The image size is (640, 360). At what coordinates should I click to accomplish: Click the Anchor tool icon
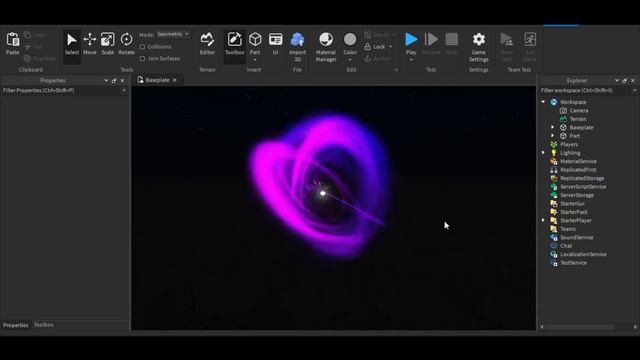(x=367, y=58)
